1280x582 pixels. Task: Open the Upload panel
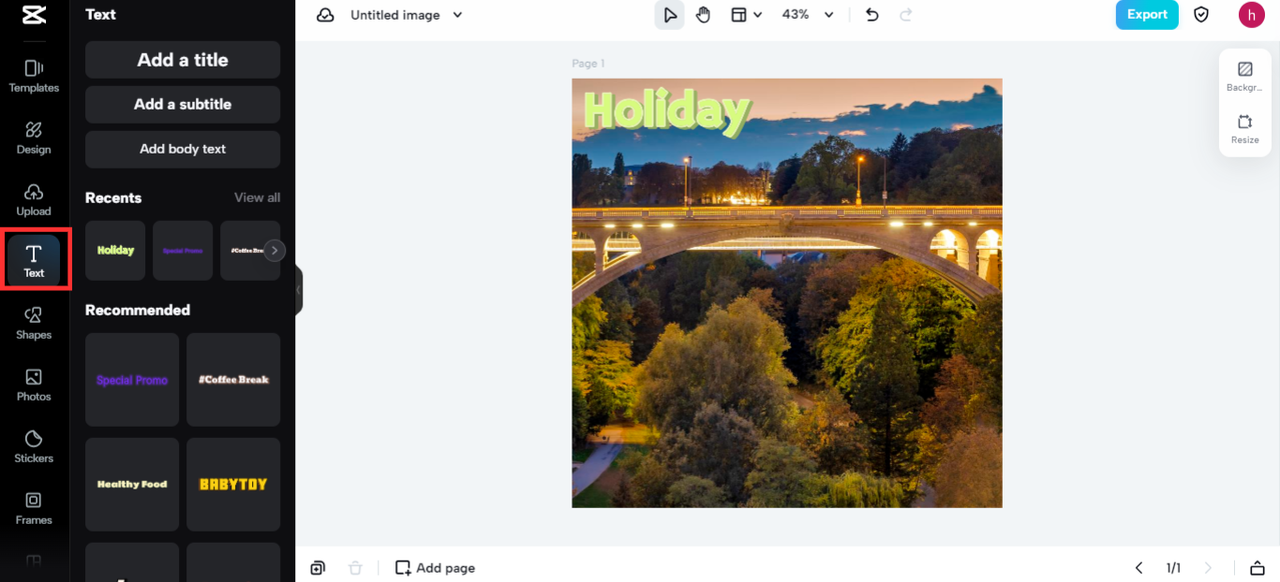click(34, 200)
